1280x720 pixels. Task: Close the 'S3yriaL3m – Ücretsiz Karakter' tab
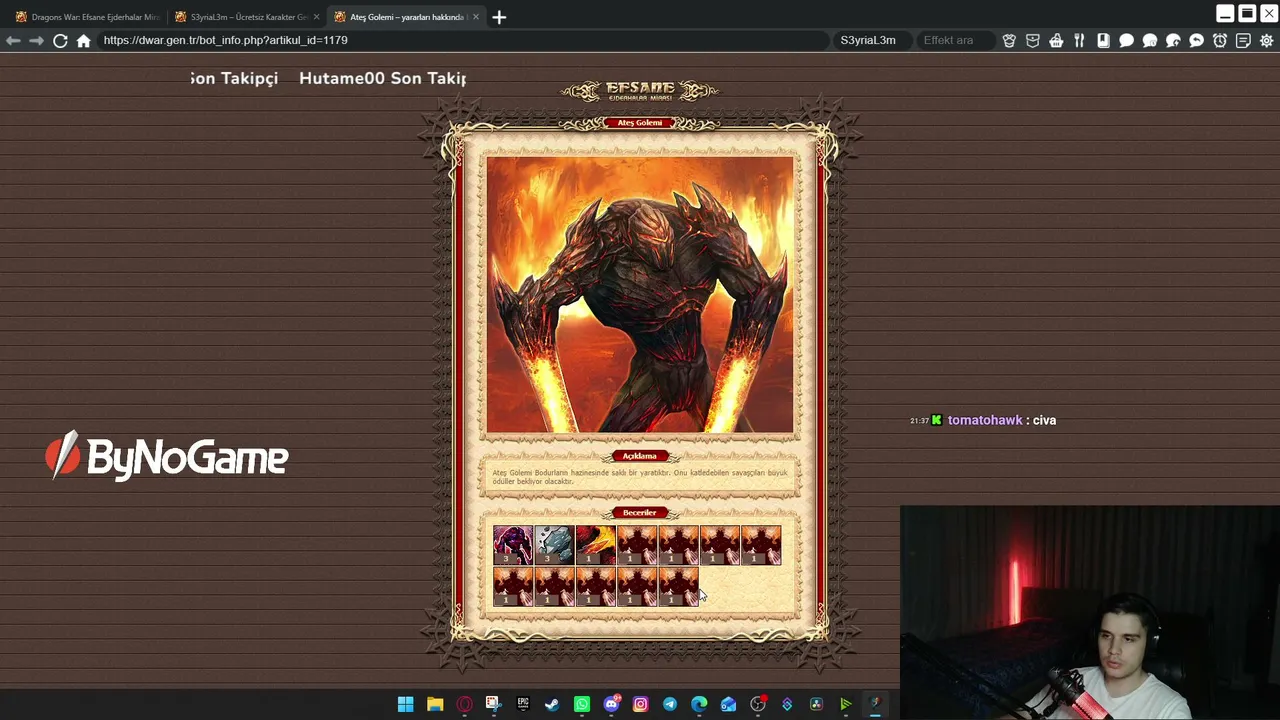point(317,17)
